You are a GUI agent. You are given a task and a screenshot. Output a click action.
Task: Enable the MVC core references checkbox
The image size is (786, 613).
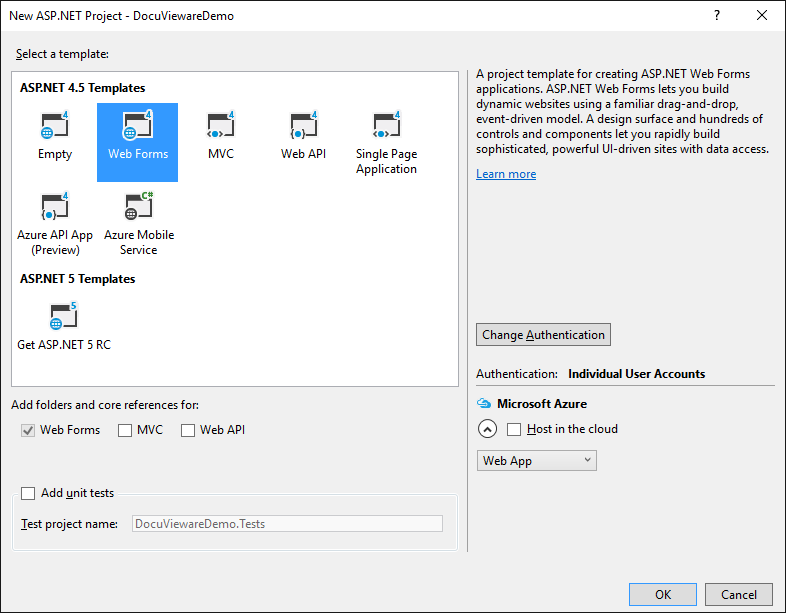pos(125,431)
